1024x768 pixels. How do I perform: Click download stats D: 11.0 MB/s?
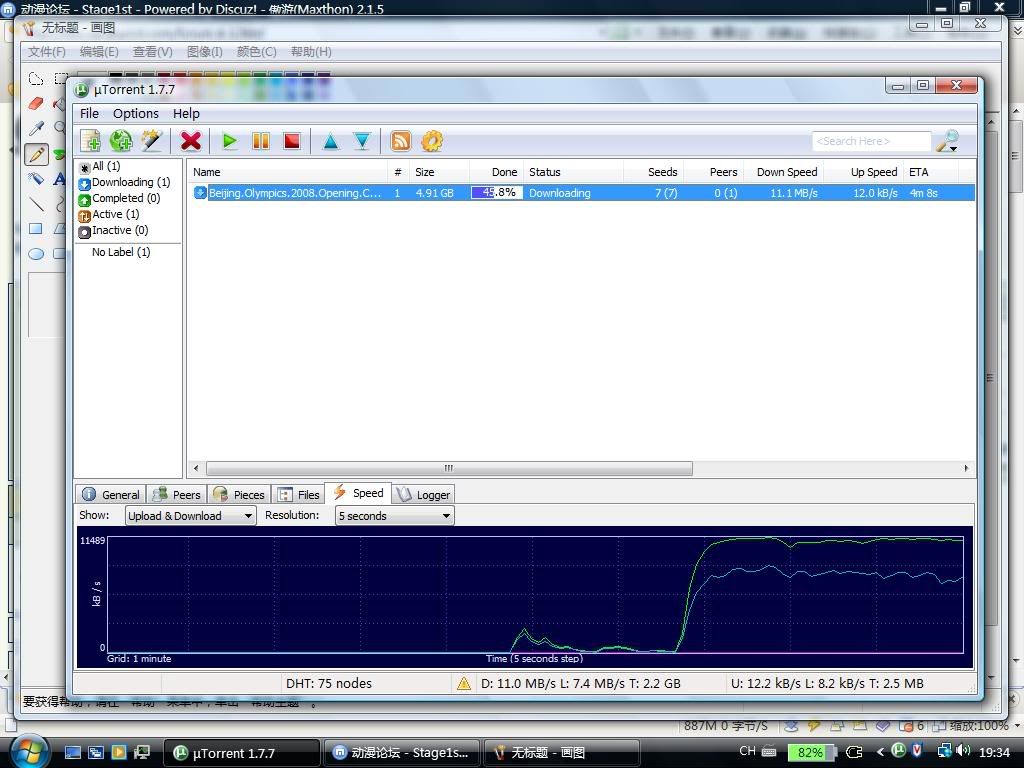pos(581,684)
